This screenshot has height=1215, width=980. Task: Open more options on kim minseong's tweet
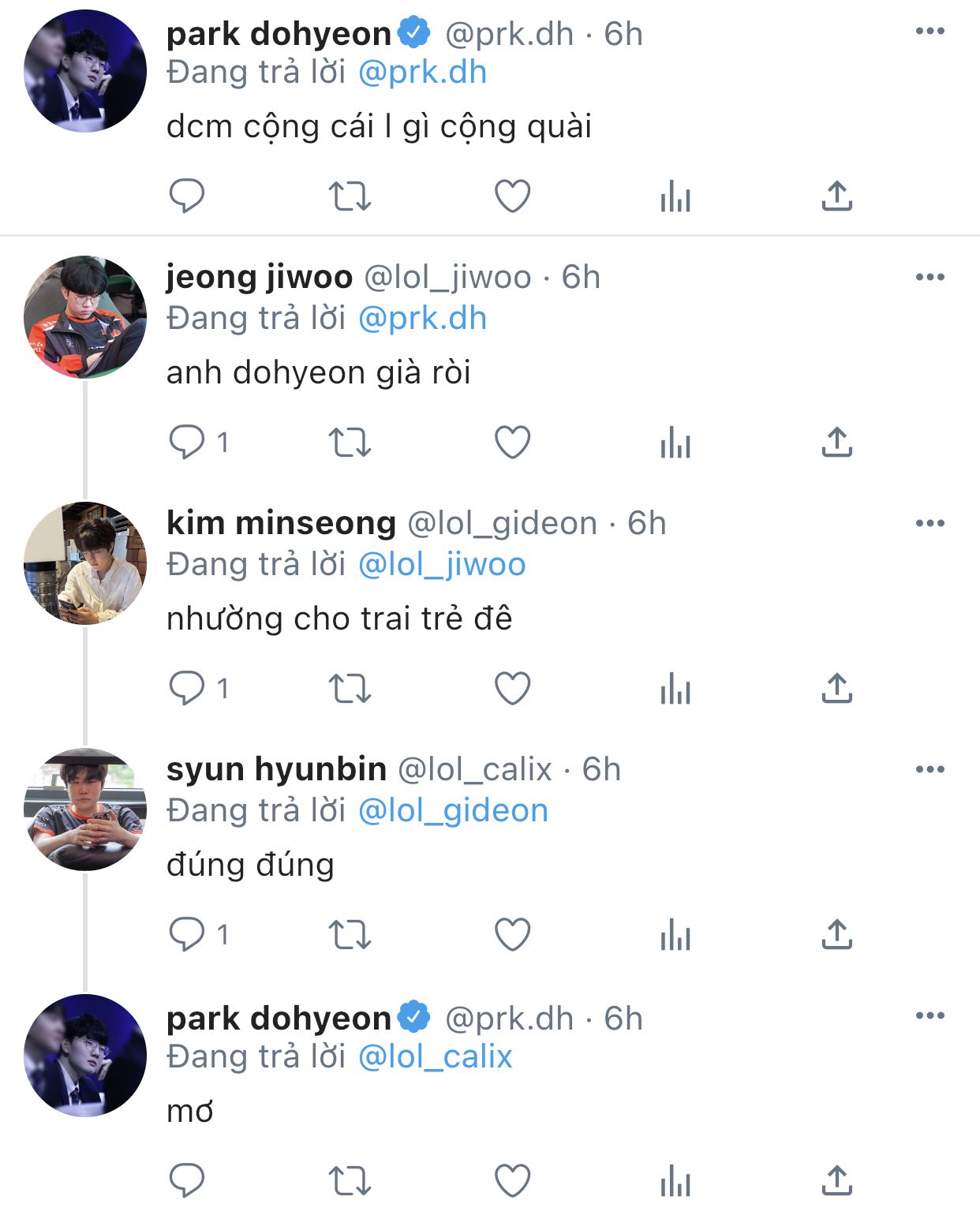tap(930, 523)
